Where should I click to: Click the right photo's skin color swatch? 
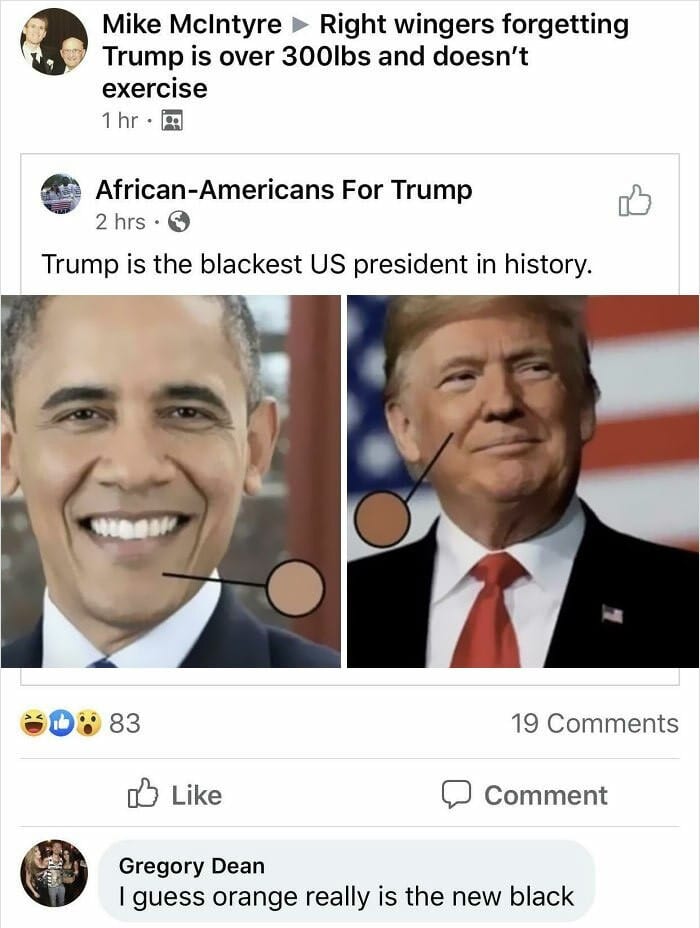point(382,518)
